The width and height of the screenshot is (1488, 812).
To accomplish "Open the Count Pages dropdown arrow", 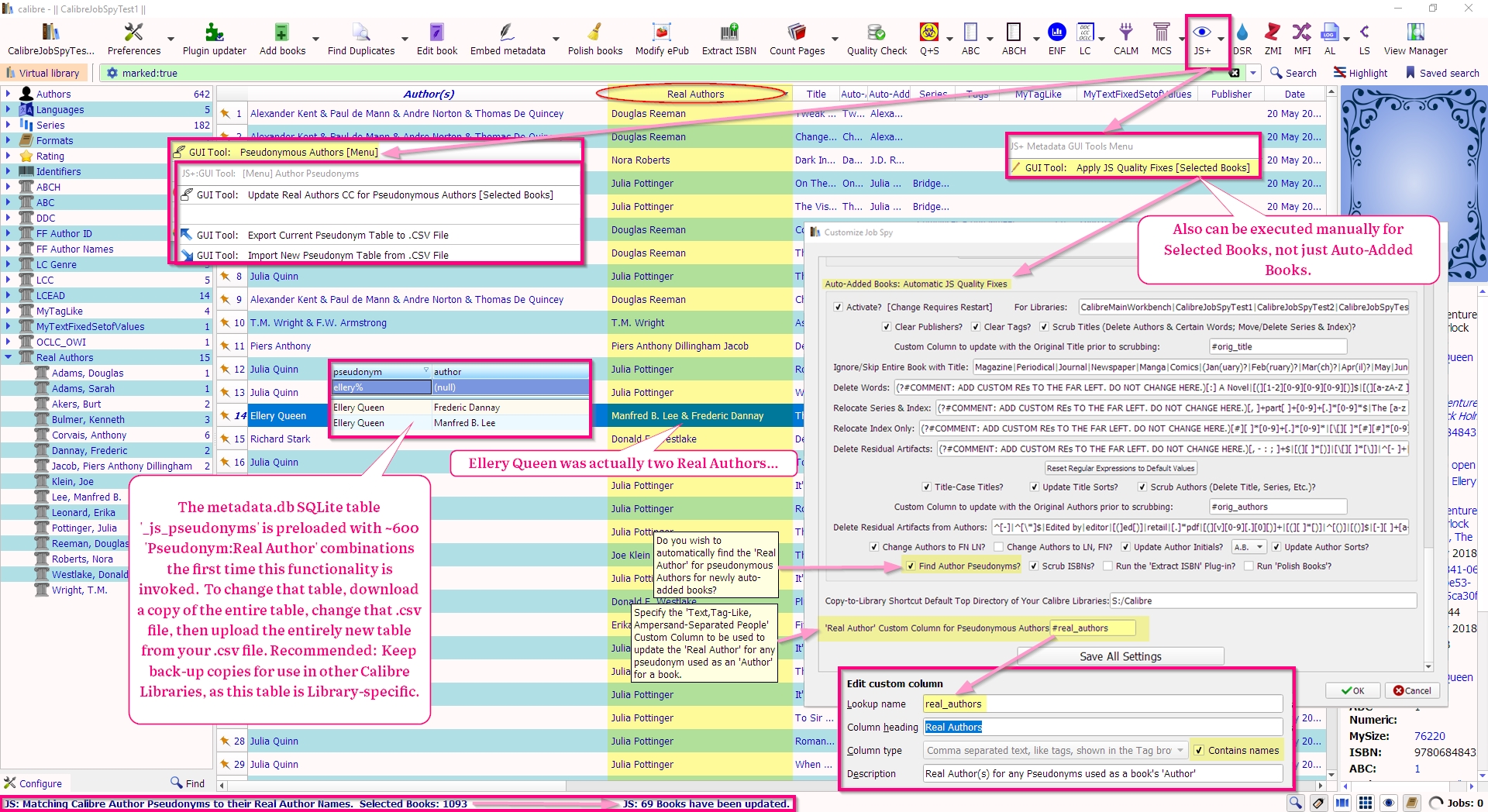I will (x=835, y=39).
